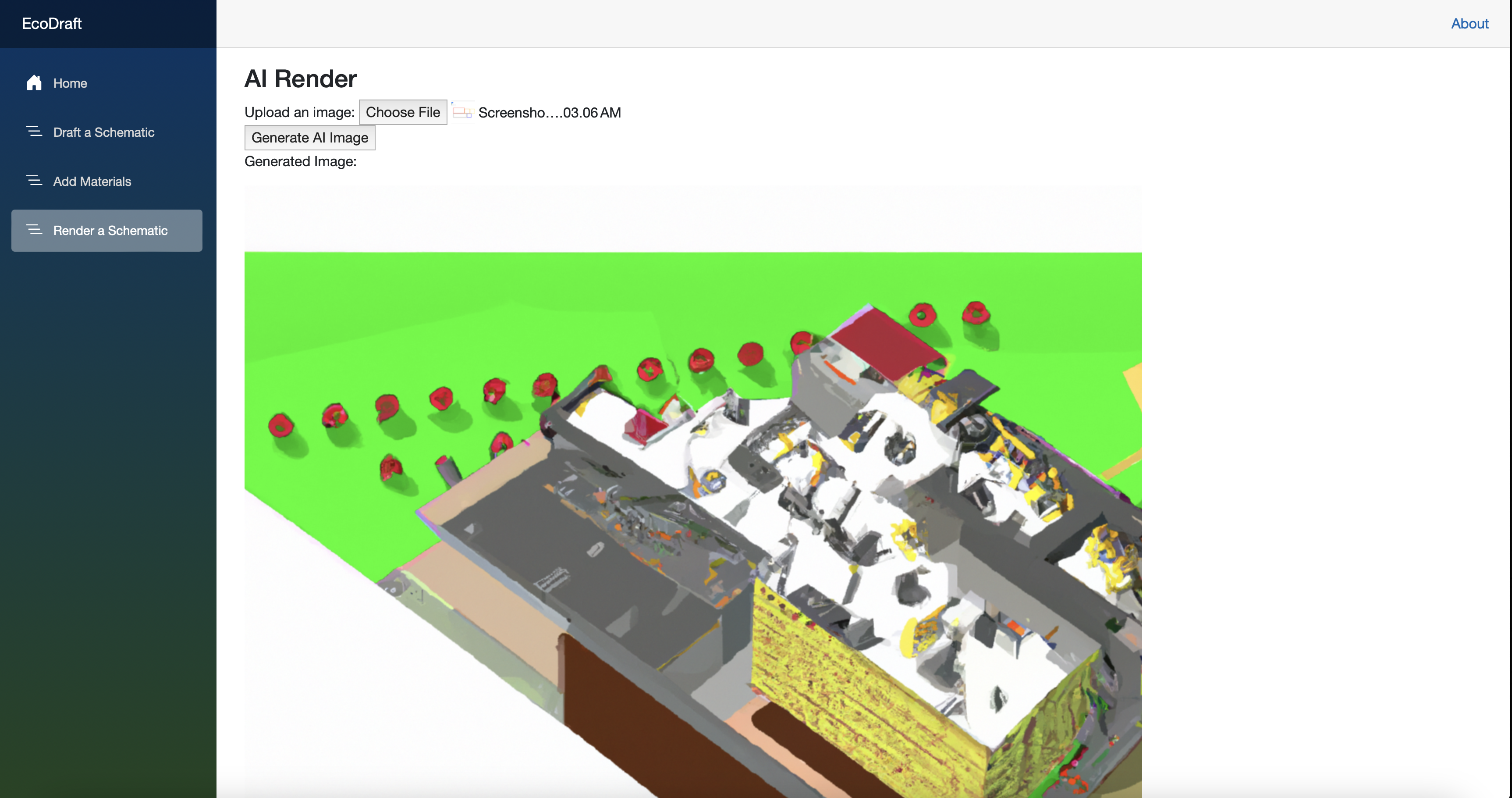Select Render a Schematic text label
Viewport: 1512px width, 798px height.
pos(110,231)
